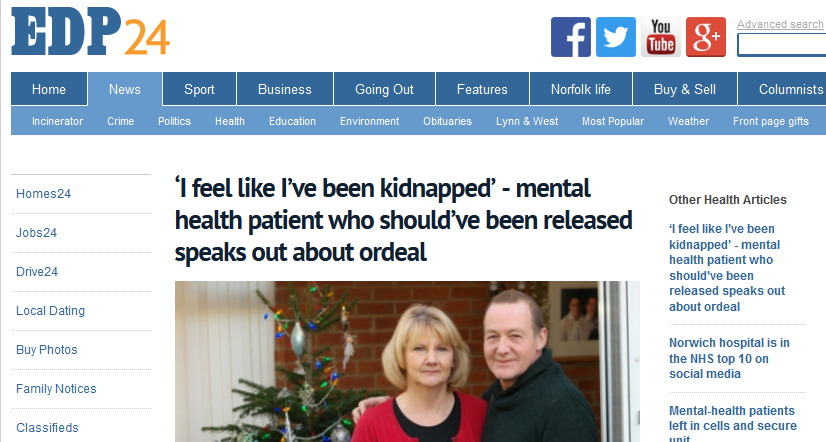
Task: Open Local Dating sidebar link
Action: (50, 311)
